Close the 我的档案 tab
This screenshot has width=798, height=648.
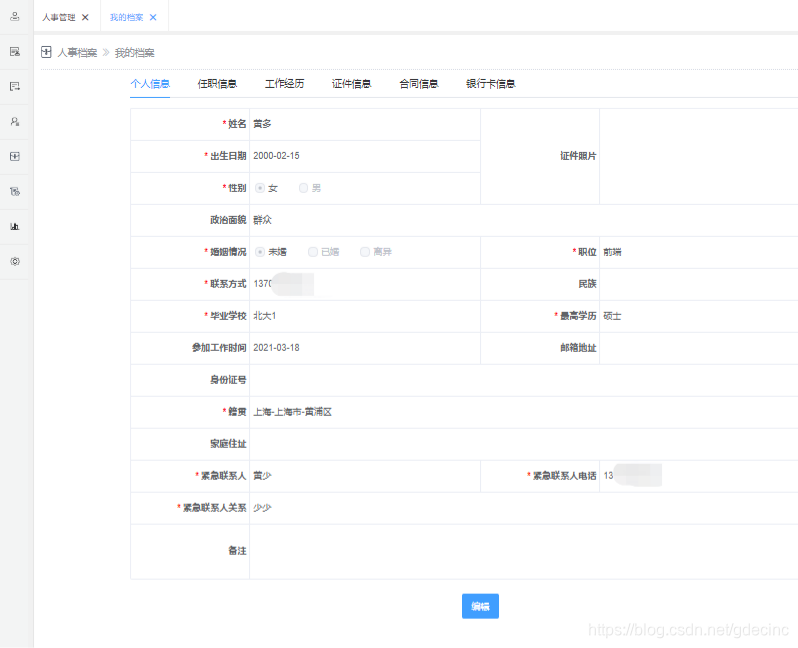click(153, 17)
